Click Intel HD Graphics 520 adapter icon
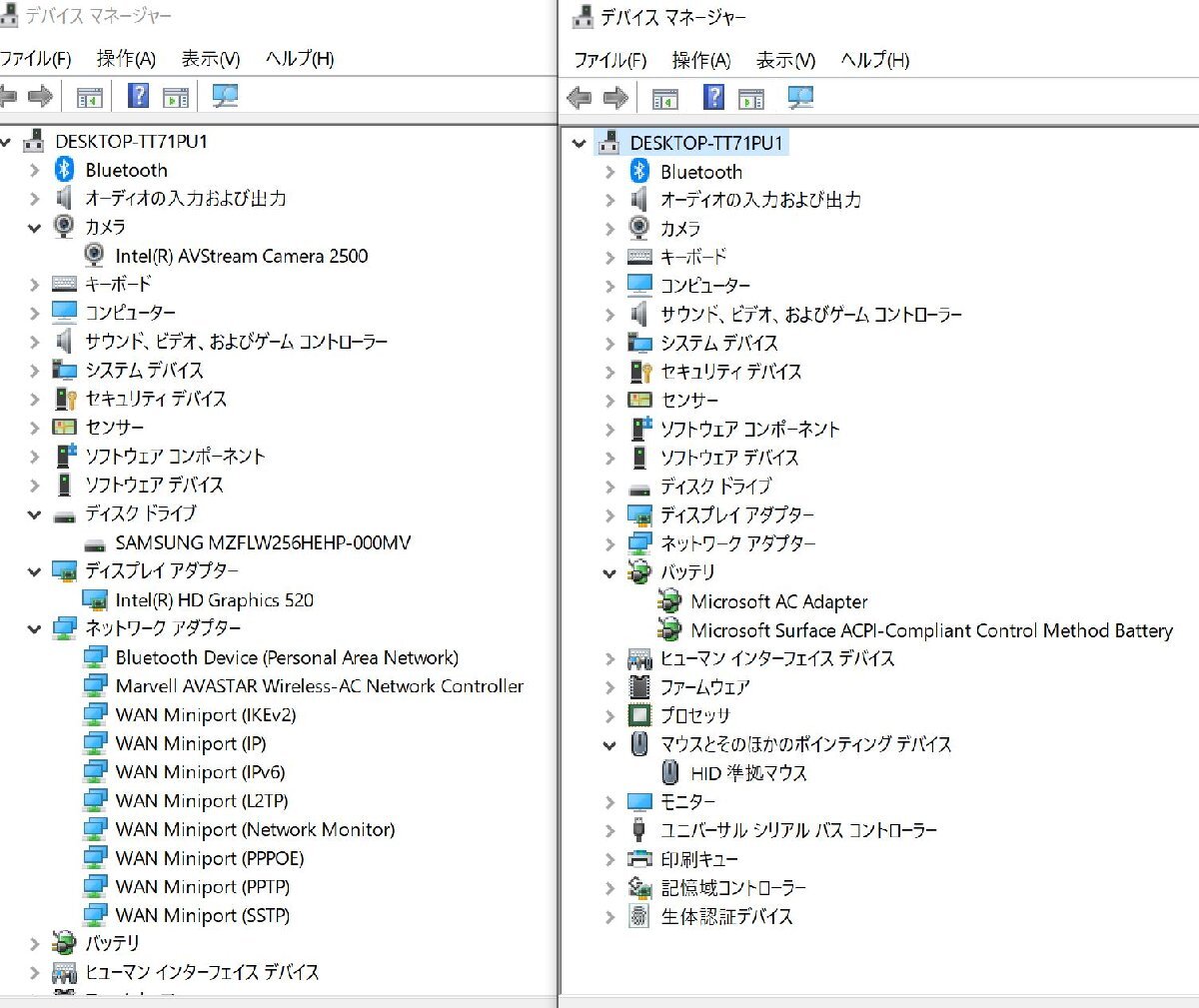The image size is (1199, 1008). pos(95,600)
